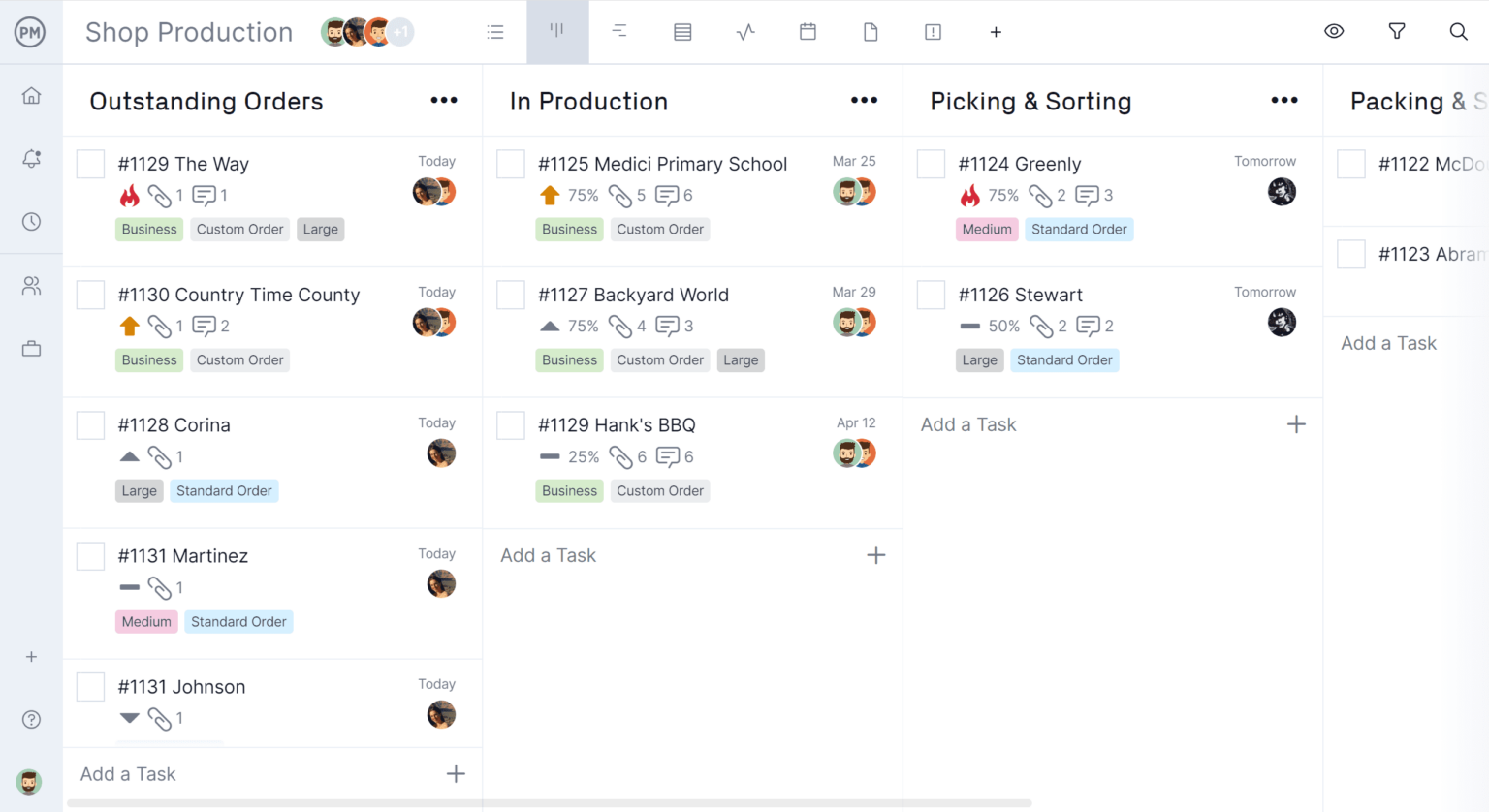Image resolution: width=1489 pixels, height=812 pixels.
Task: Click Add a Task under Picking & Sorting
Action: pos(967,424)
